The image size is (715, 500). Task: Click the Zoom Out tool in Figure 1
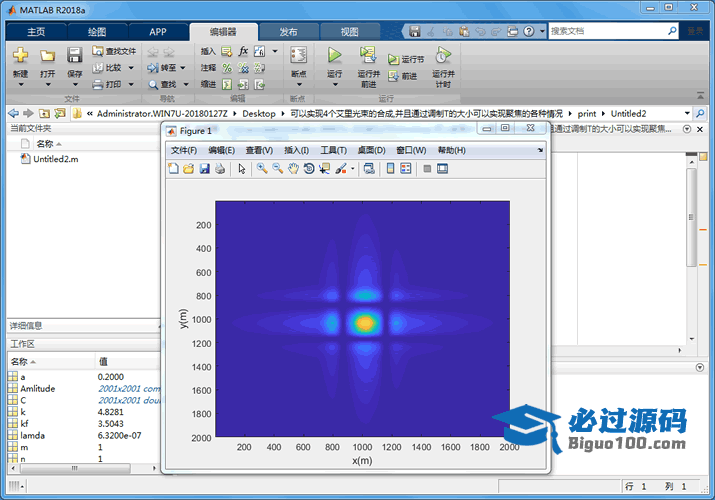pyautogui.click(x=277, y=169)
